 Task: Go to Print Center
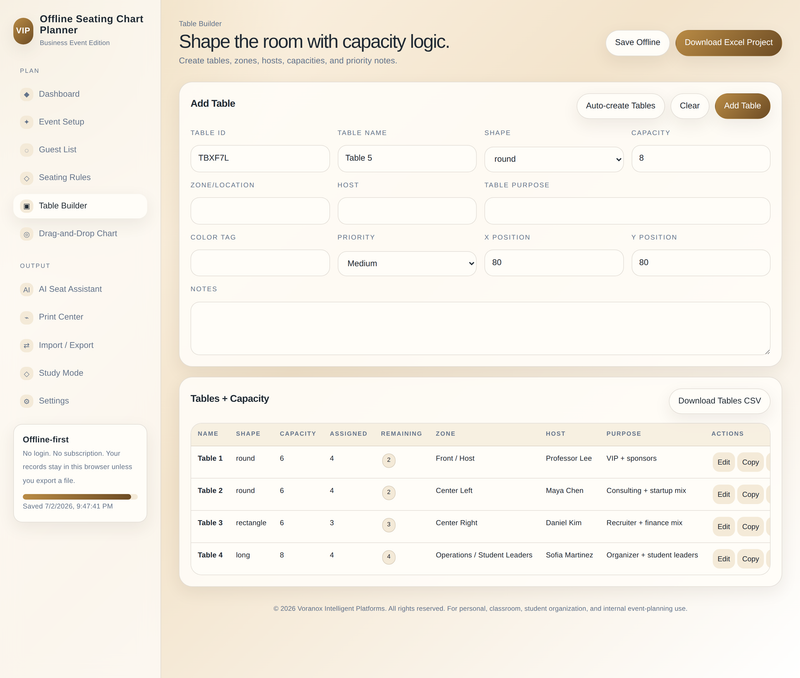80,317
